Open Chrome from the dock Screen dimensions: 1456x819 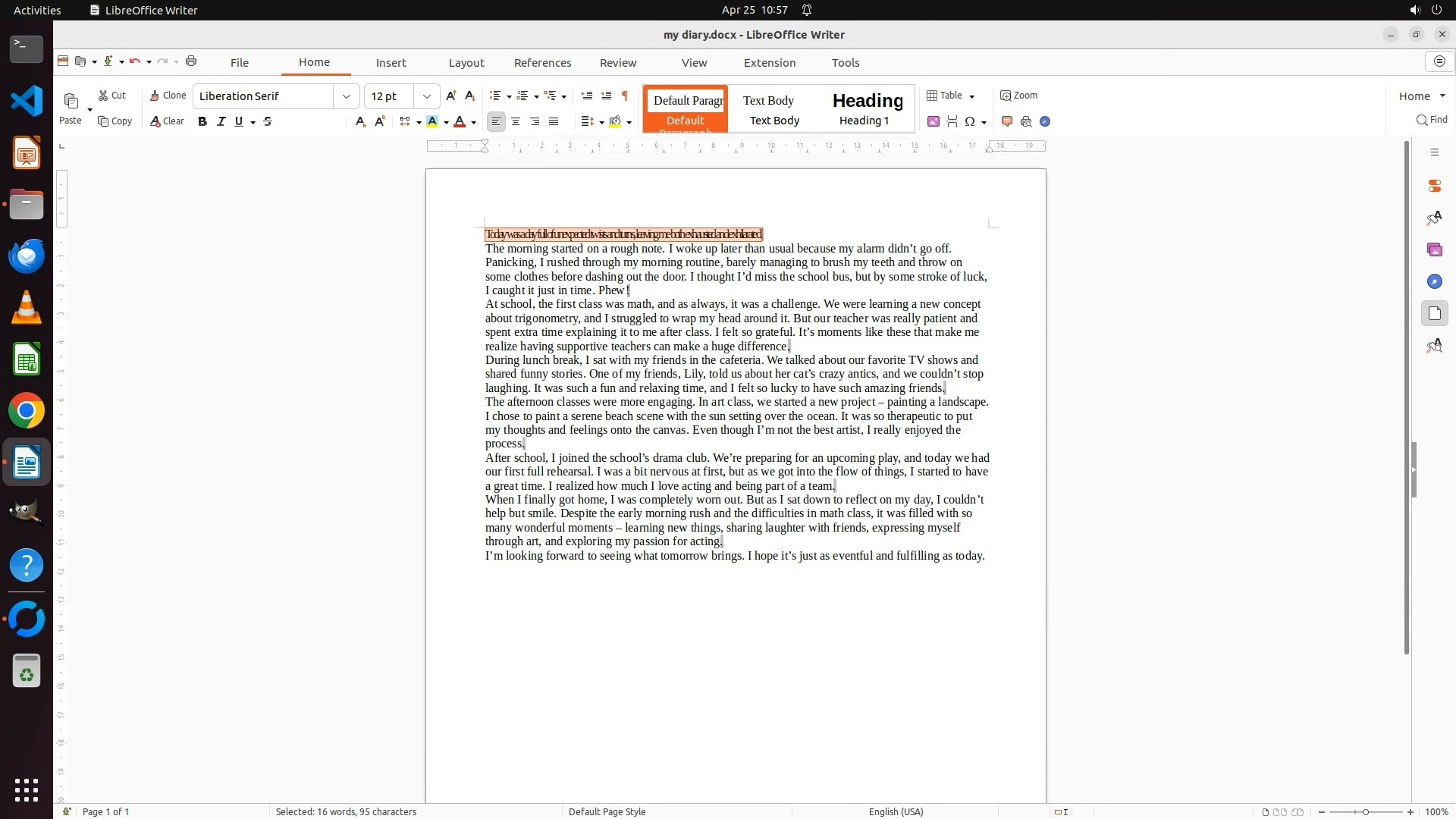pos(27,411)
